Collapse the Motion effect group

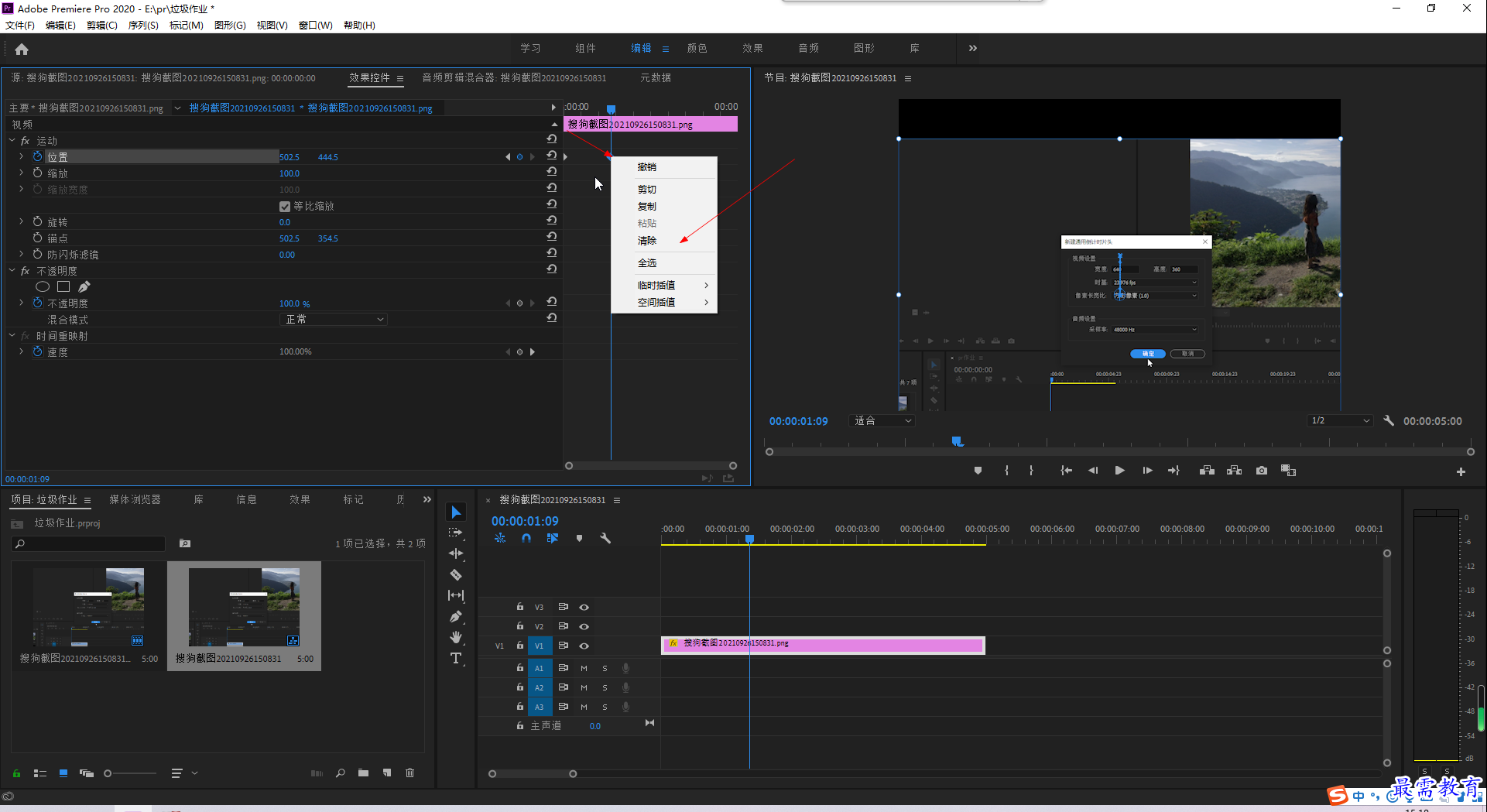tap(12, 140)
